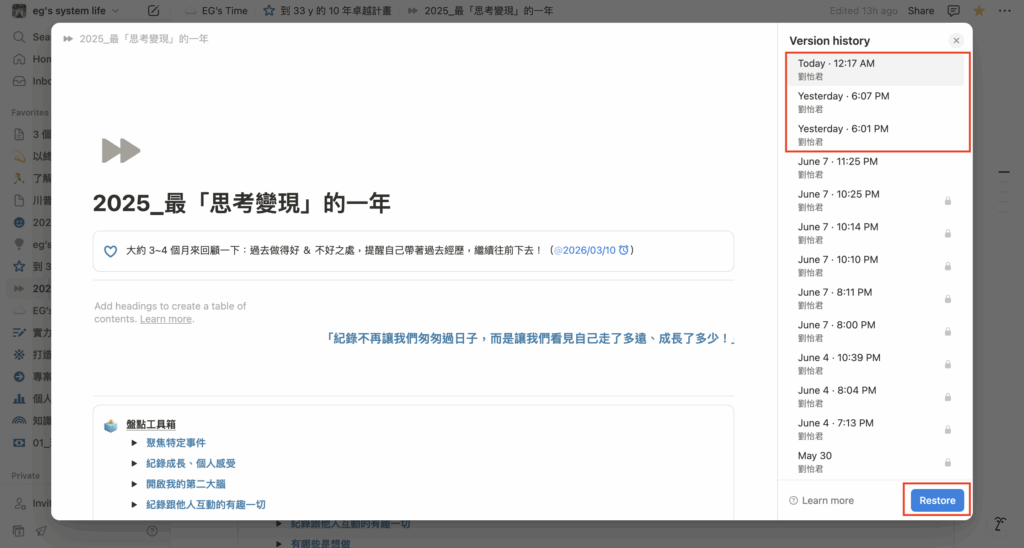Image resolution: width=1024 pixels, height=548 pixels.
Task: Expand the 聚焦特定事件 toggle
Action: point(135,443)
